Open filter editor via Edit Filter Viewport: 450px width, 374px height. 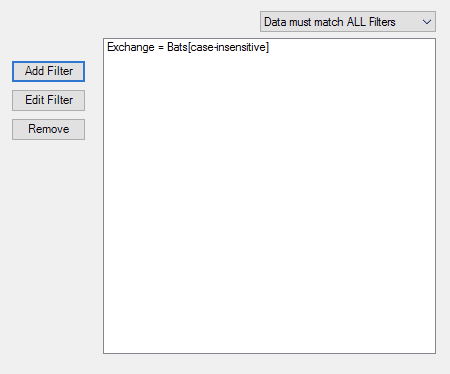[x=48, y=100]
